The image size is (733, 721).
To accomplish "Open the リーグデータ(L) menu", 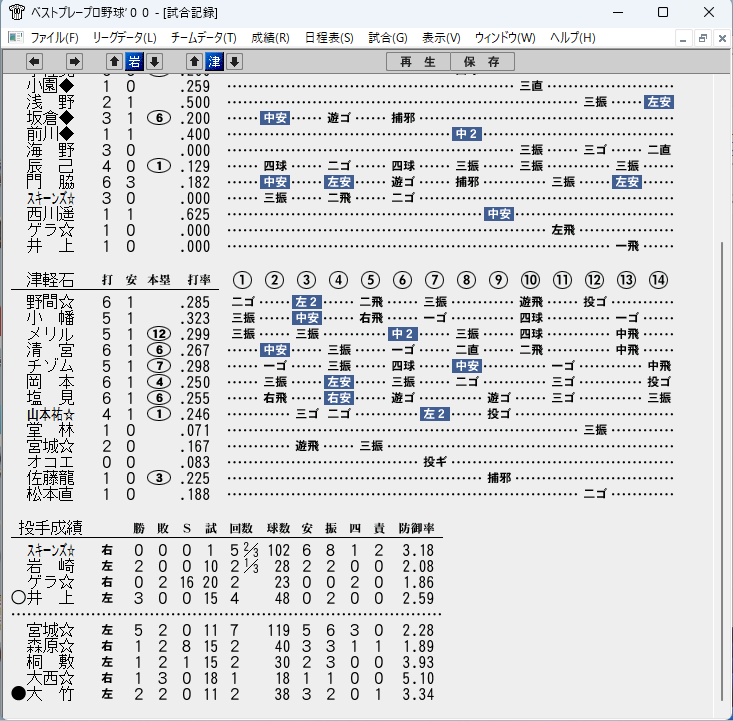I will pyautogui.click(x=124, y=37).
